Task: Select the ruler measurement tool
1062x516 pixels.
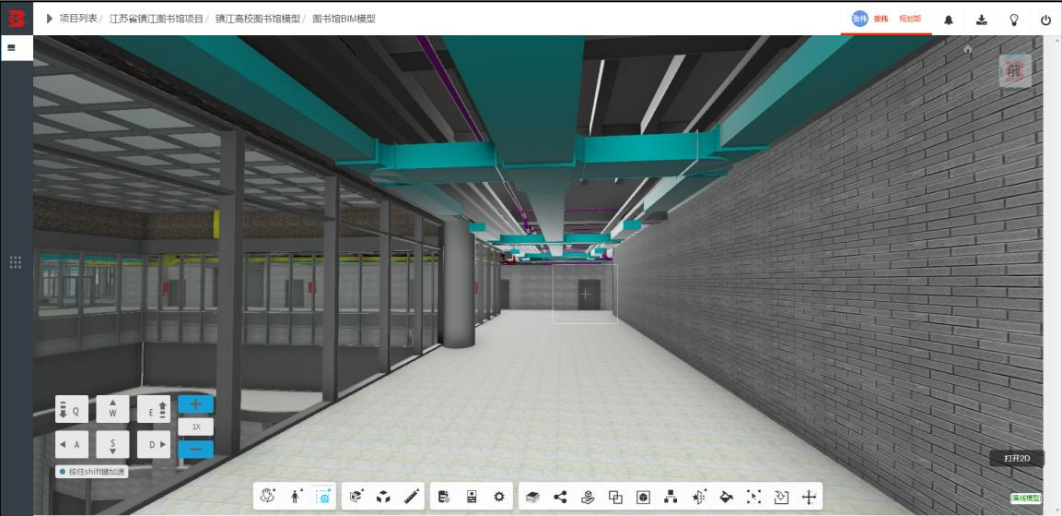Action: point(410,496)
